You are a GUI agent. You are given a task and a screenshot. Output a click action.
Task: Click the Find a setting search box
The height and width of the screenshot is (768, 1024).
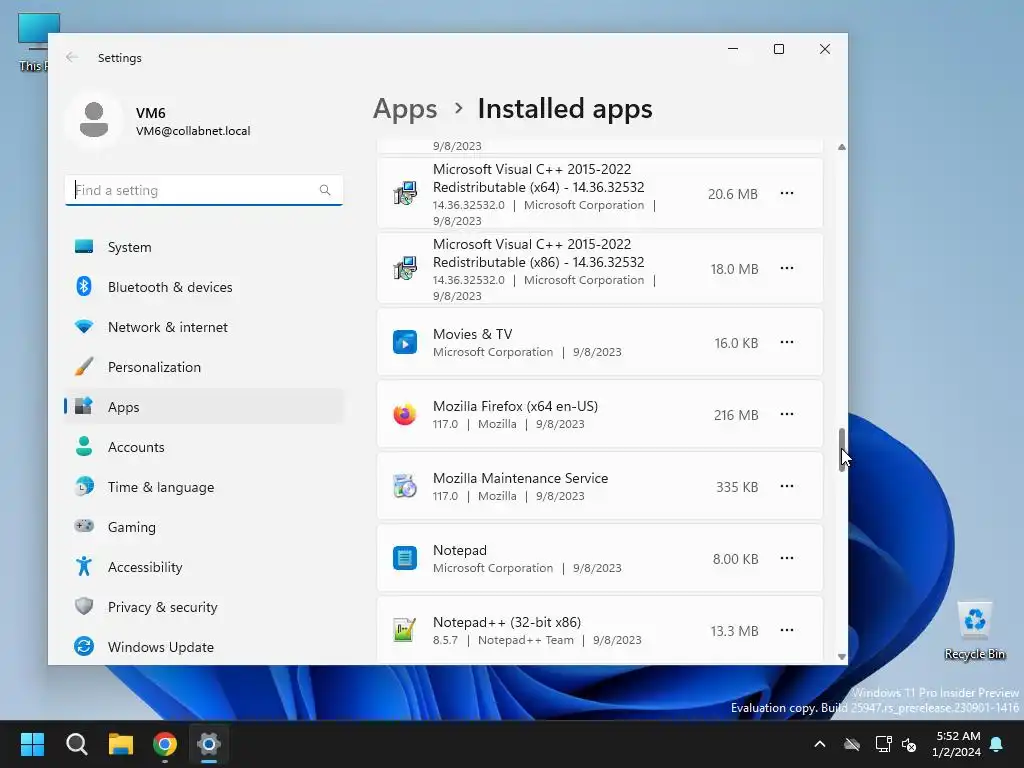pyautogui.click(x=203, y=190)
